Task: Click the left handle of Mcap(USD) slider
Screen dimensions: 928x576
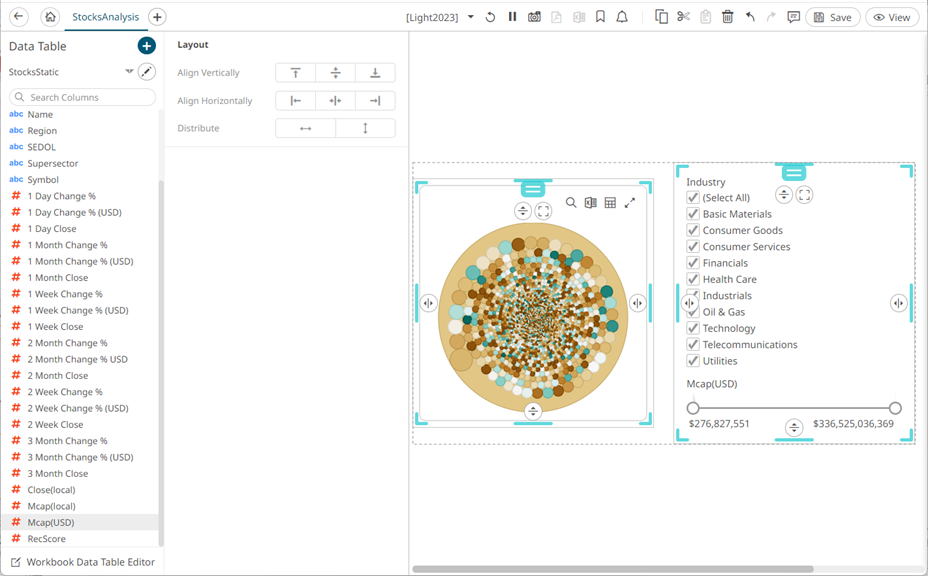Action: (x=693, y=408)
